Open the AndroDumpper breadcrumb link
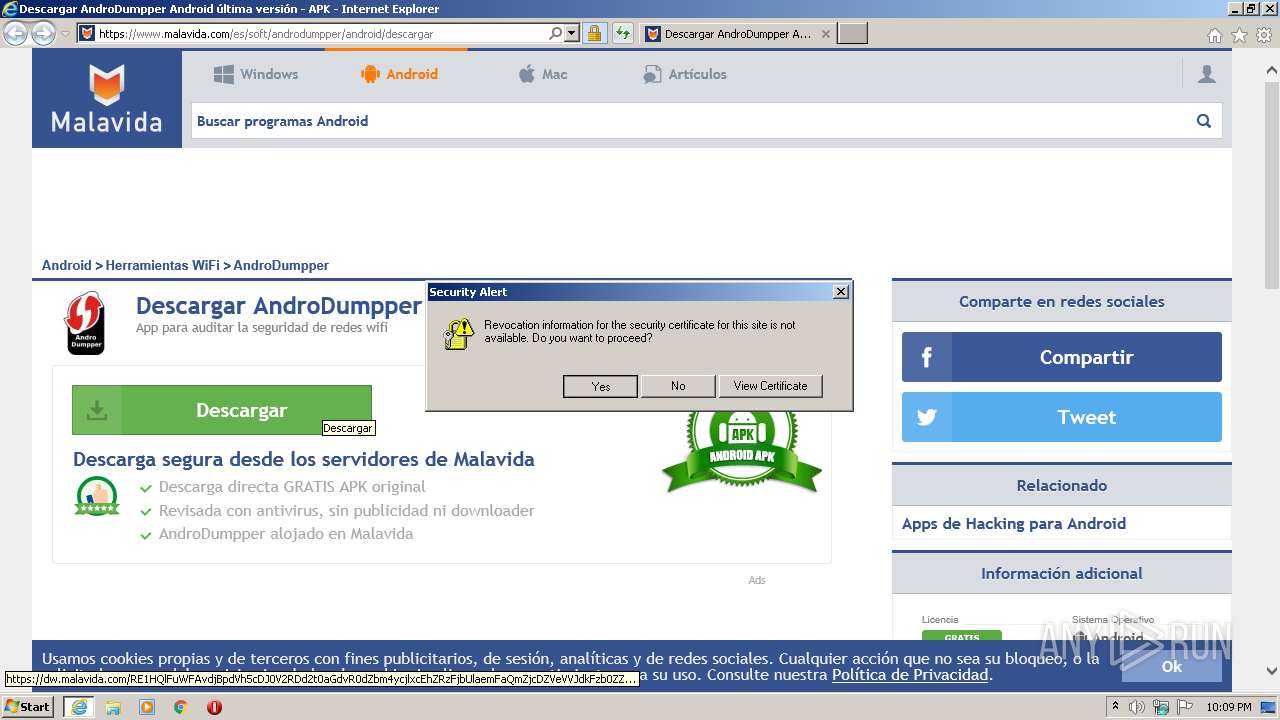The height and width of the screenshot is (720, 1280). [281, 265]
